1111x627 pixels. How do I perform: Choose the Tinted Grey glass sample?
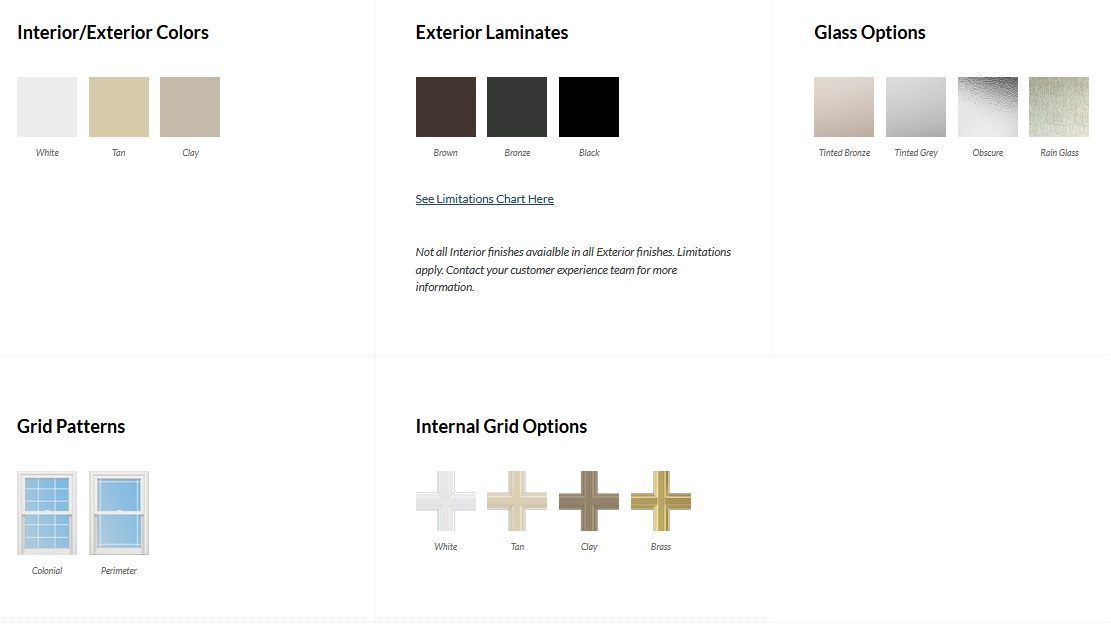[916, 107]
